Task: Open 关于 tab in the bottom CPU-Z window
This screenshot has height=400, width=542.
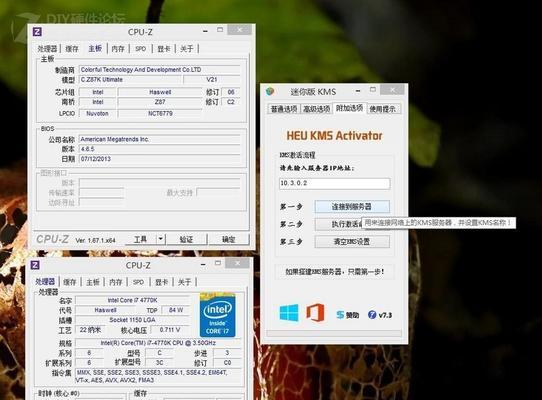Action: pyautogui.click(x=184, y=282)
